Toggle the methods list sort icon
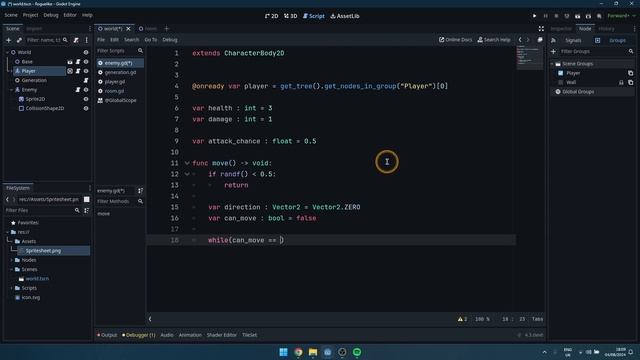 point(140,191)
